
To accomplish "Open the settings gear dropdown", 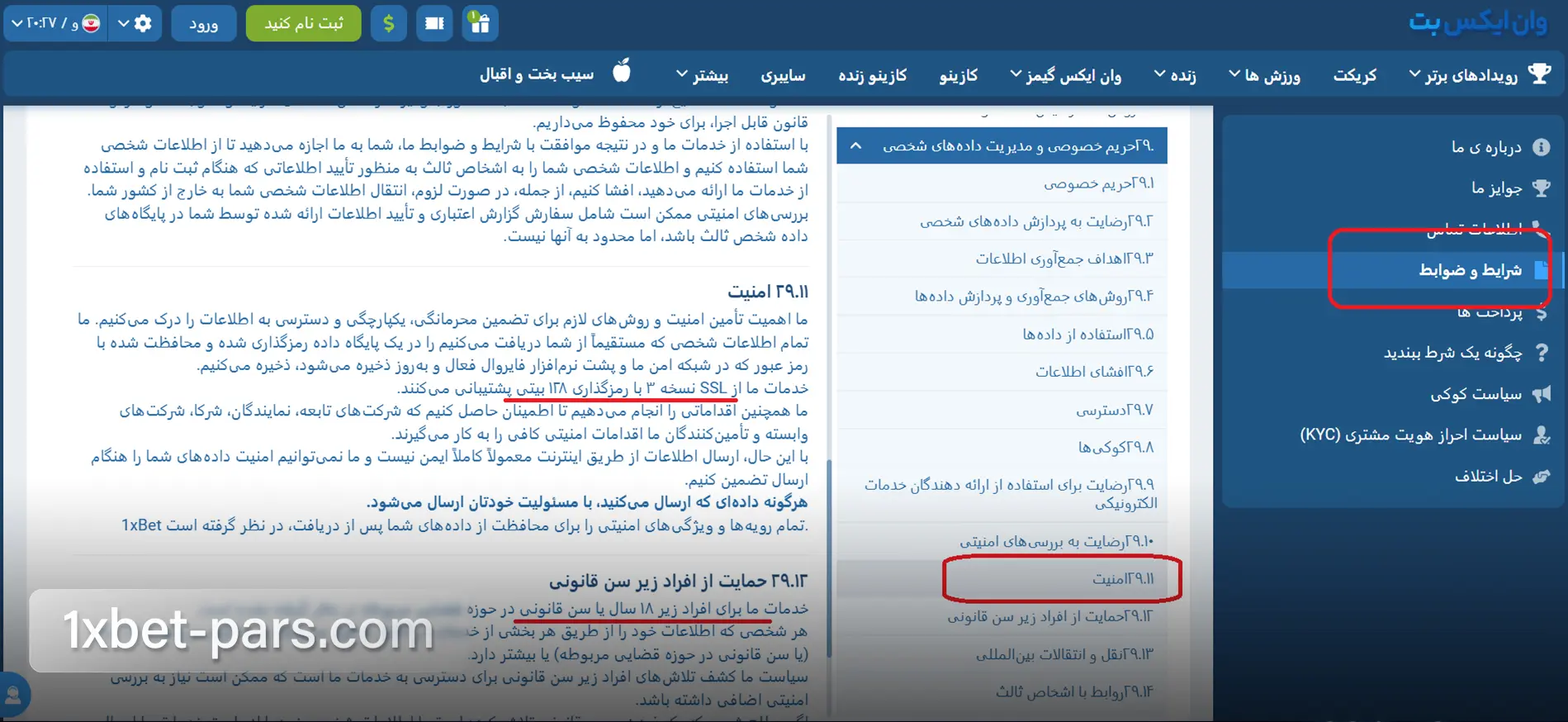I will click(135, 23).
